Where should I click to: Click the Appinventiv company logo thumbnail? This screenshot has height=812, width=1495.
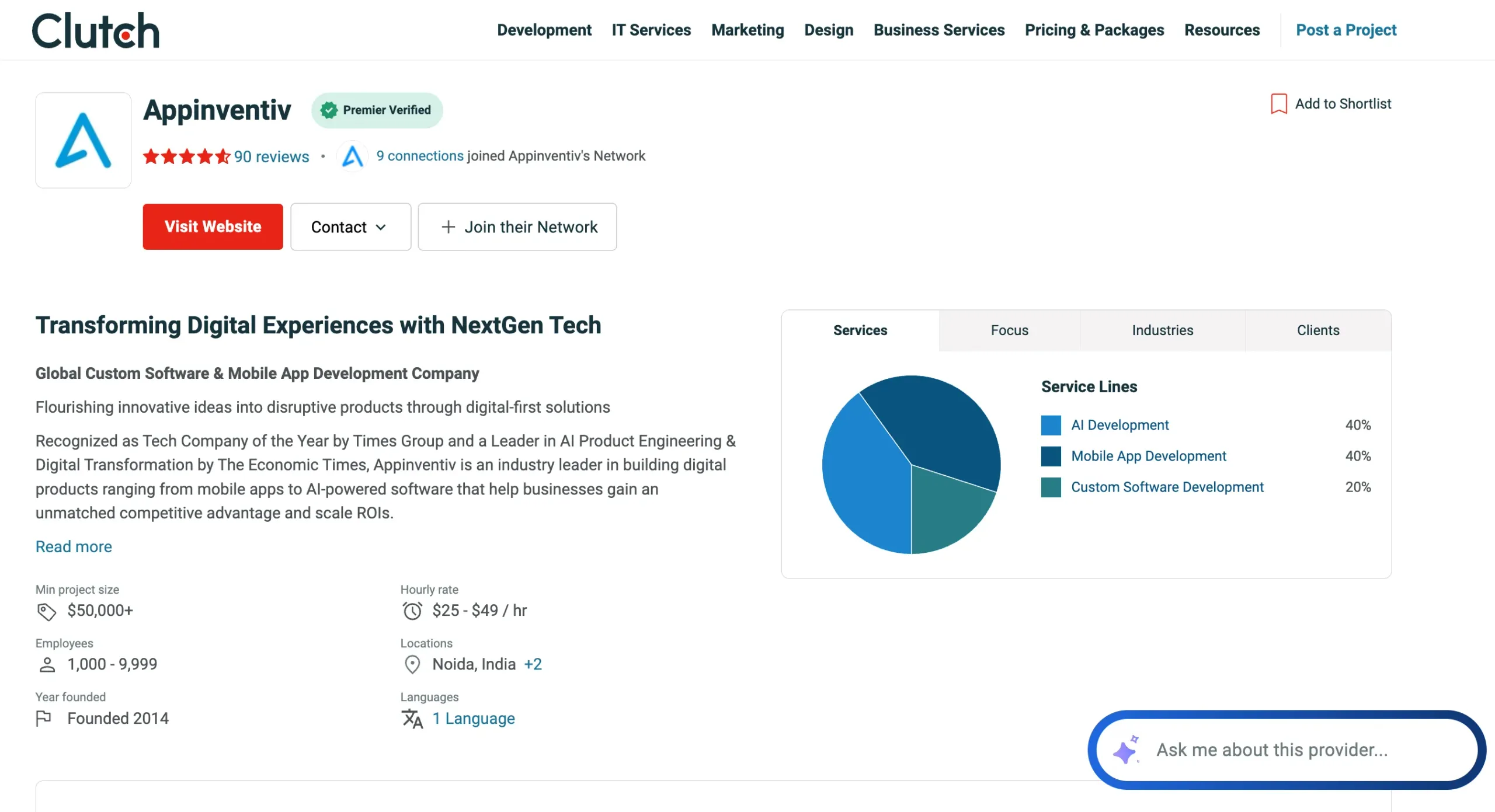click(83, 140)
